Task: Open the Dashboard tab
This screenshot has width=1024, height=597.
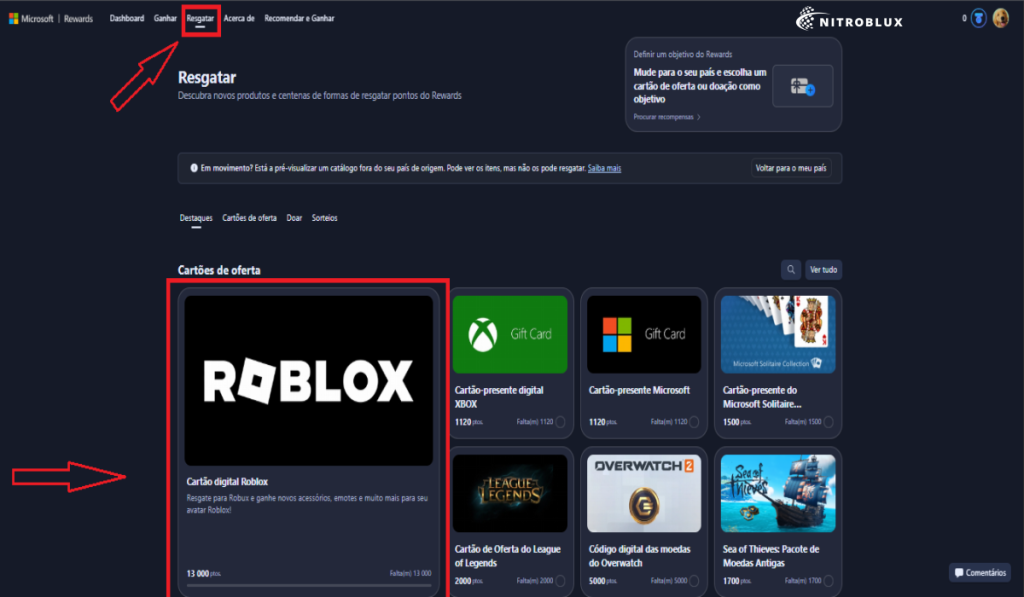Action: (127, 18)
